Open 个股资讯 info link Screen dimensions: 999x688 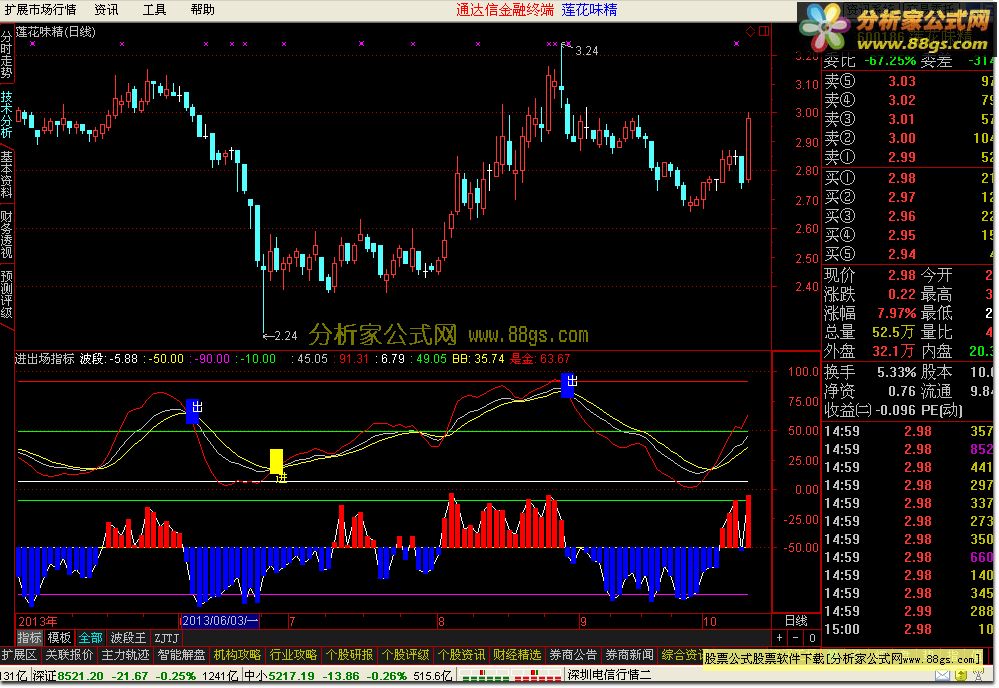(x=461, y=655)
